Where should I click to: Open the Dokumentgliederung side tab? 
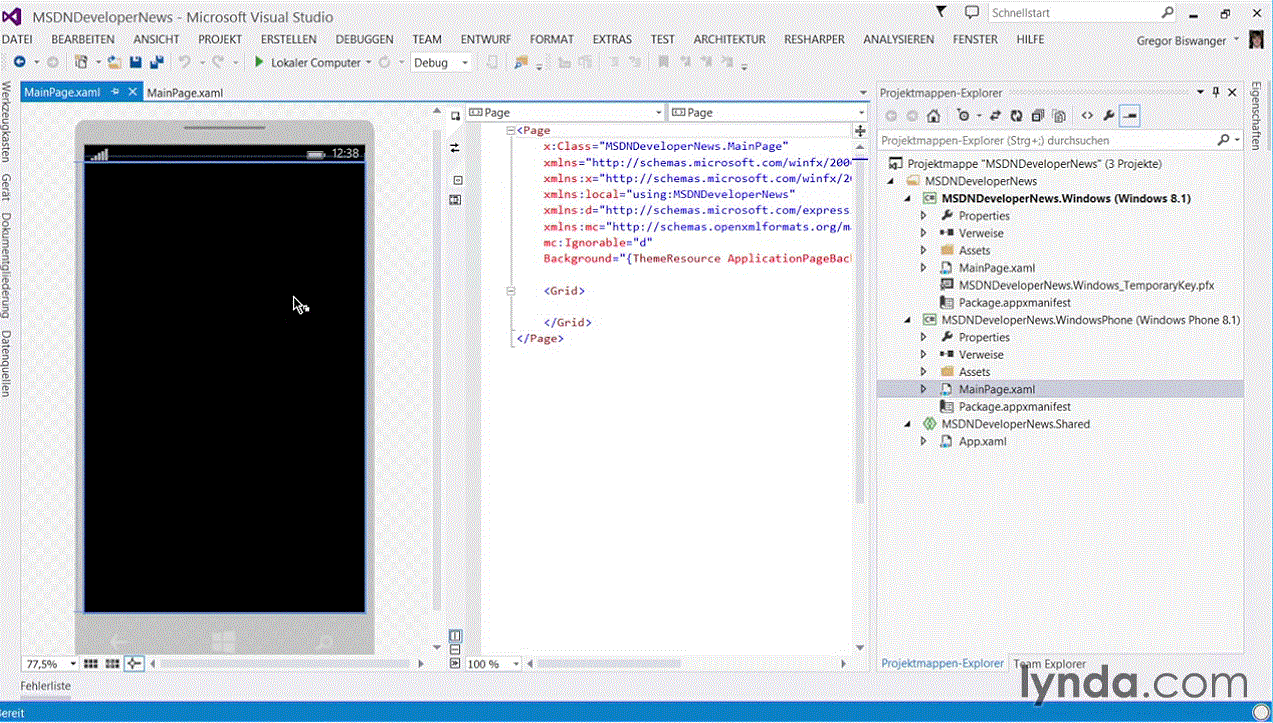6,266
